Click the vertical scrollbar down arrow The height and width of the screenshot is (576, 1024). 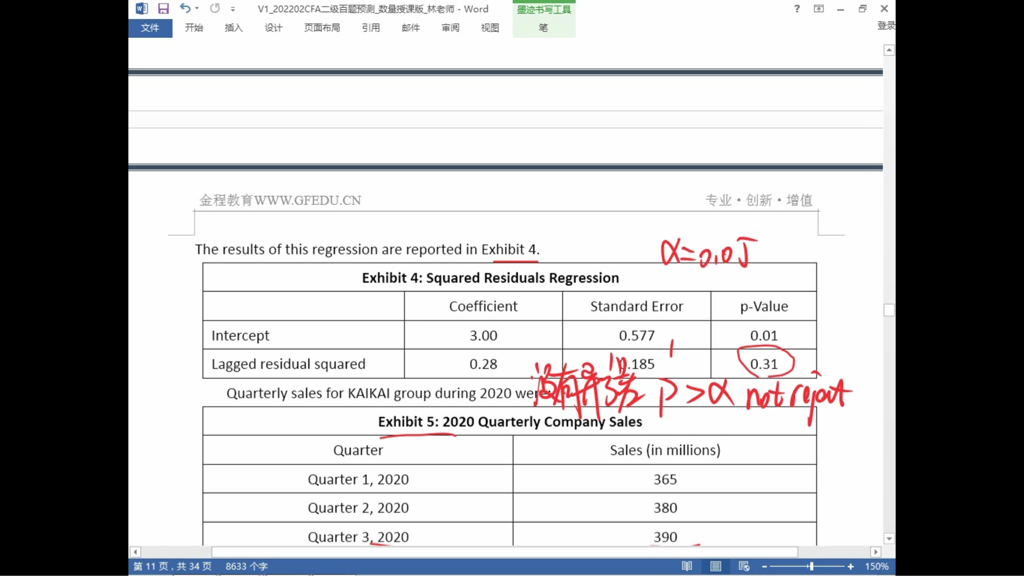point(889,539)
